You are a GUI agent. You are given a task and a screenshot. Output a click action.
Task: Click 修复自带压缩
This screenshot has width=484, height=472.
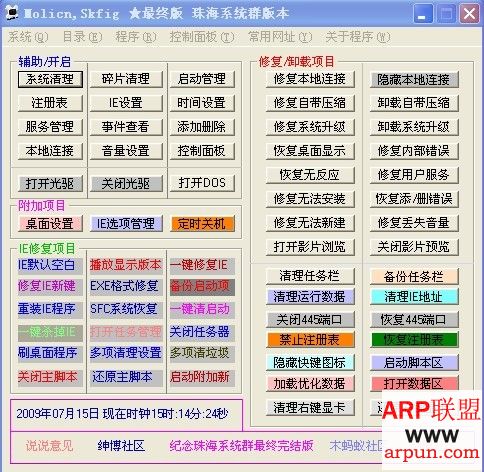(x=310, y=103)
